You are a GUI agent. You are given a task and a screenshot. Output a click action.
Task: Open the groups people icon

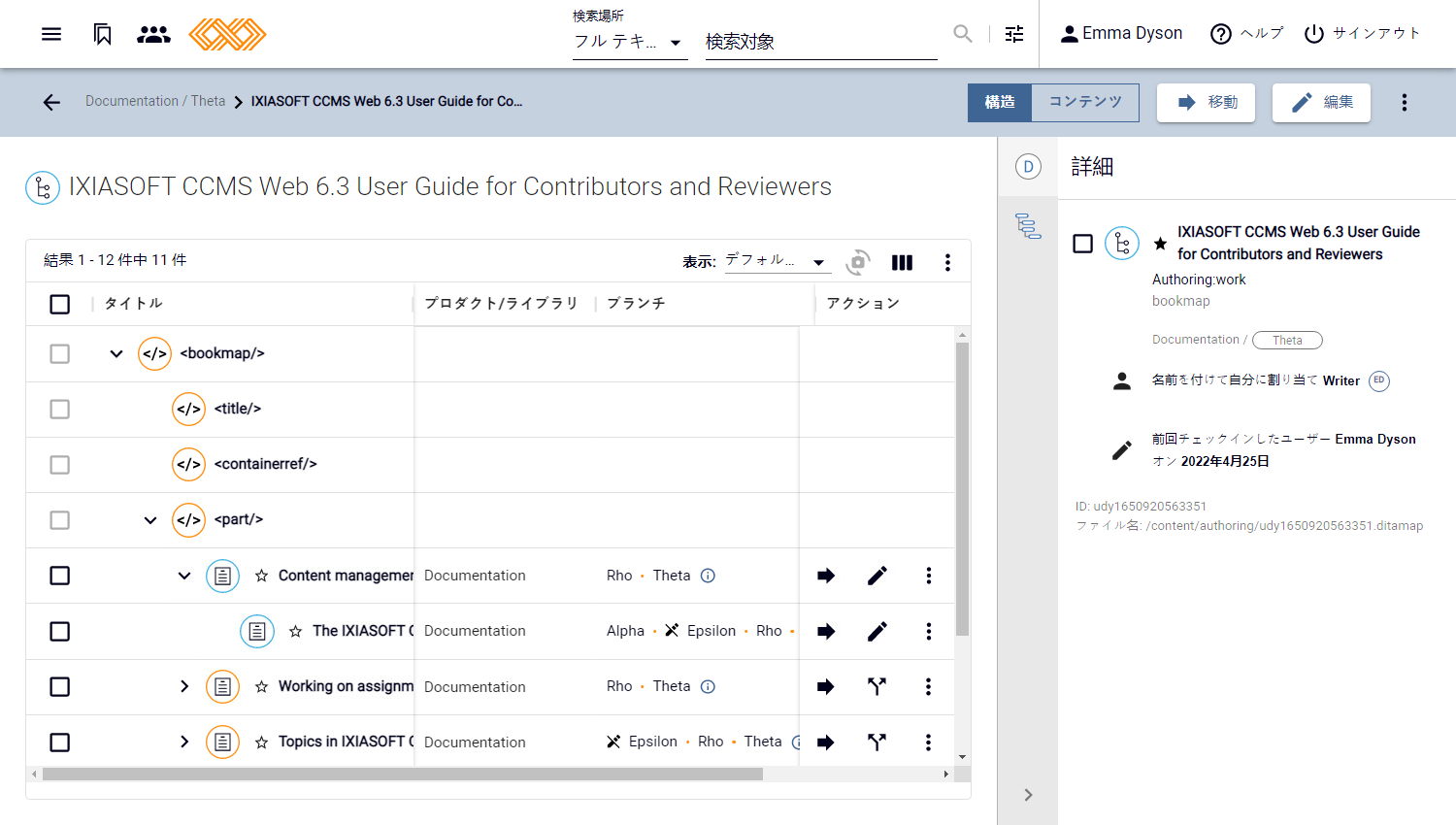point(153,34)
